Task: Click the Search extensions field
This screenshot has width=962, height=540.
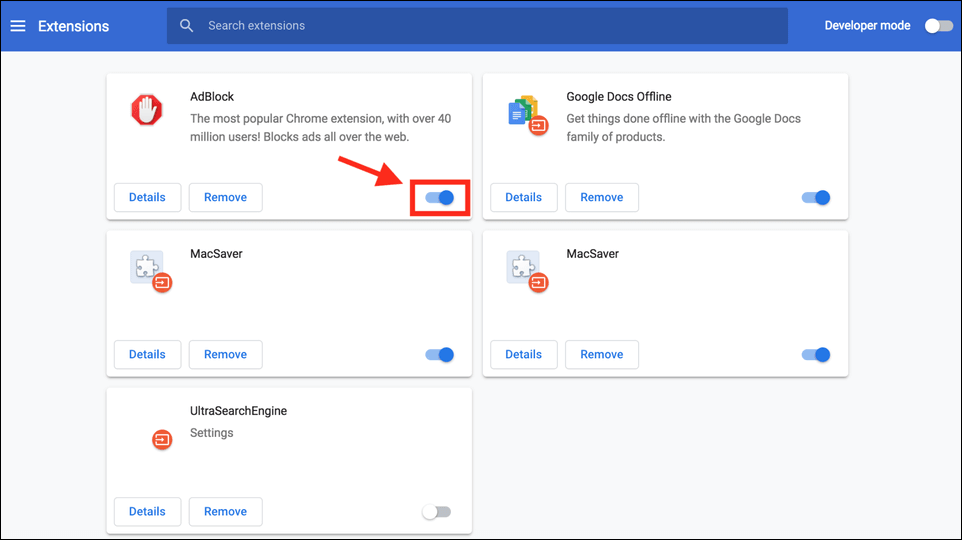Action: click(x=477, y=26)
